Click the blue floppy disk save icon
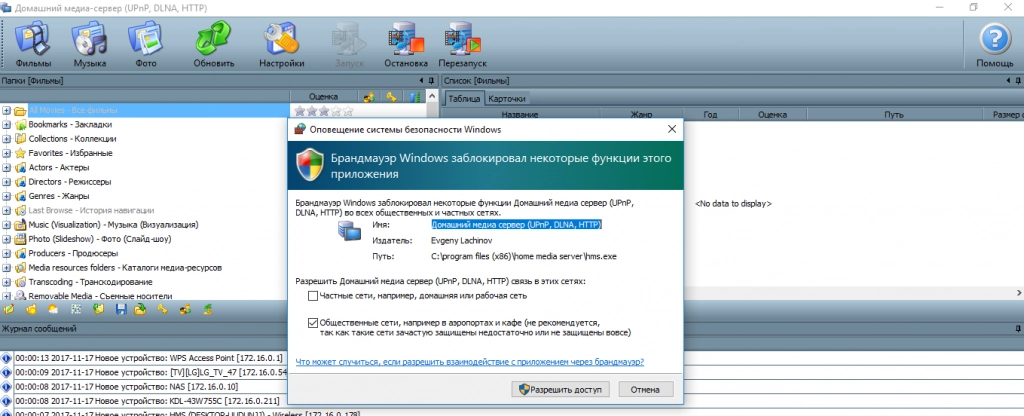 (121, 310)
